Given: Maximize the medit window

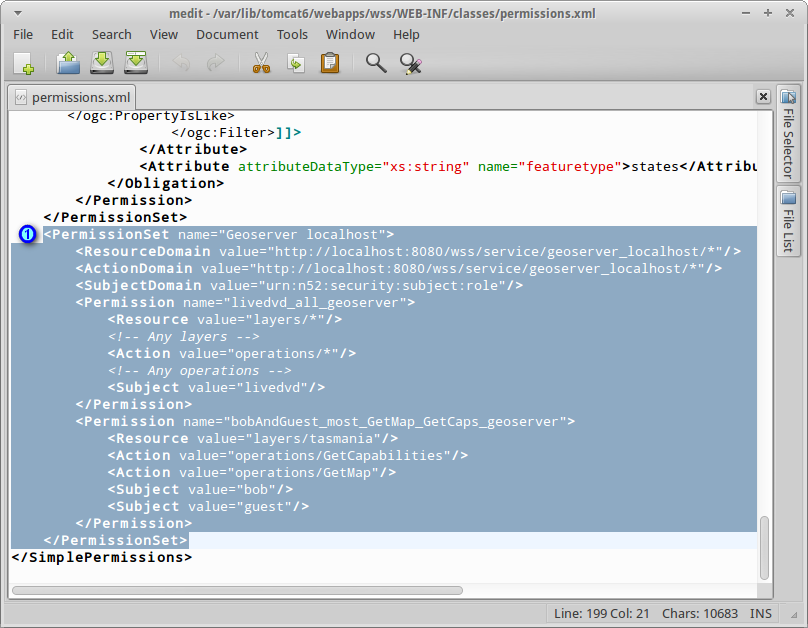Looking at the screenshot, I should coord(768,13).
